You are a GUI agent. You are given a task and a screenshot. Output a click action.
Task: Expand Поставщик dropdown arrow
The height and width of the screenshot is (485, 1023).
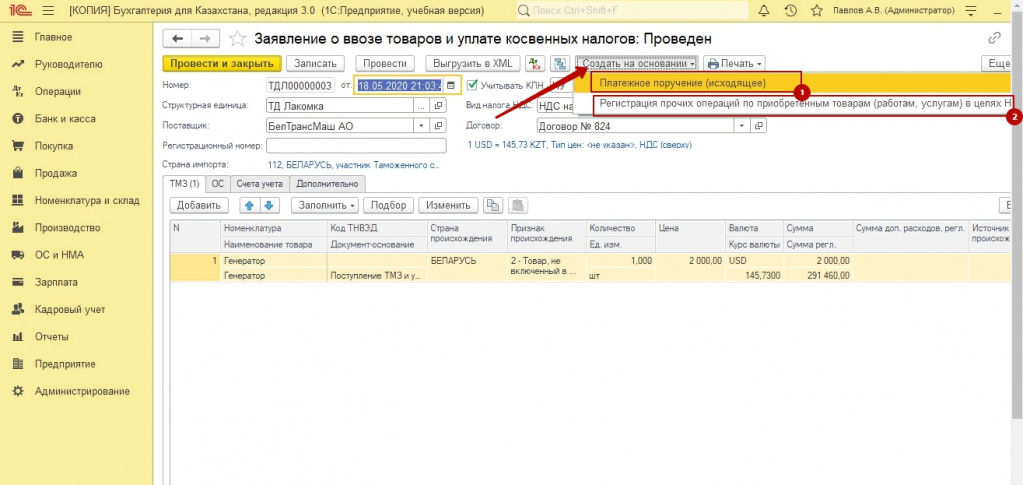(421, 126)
